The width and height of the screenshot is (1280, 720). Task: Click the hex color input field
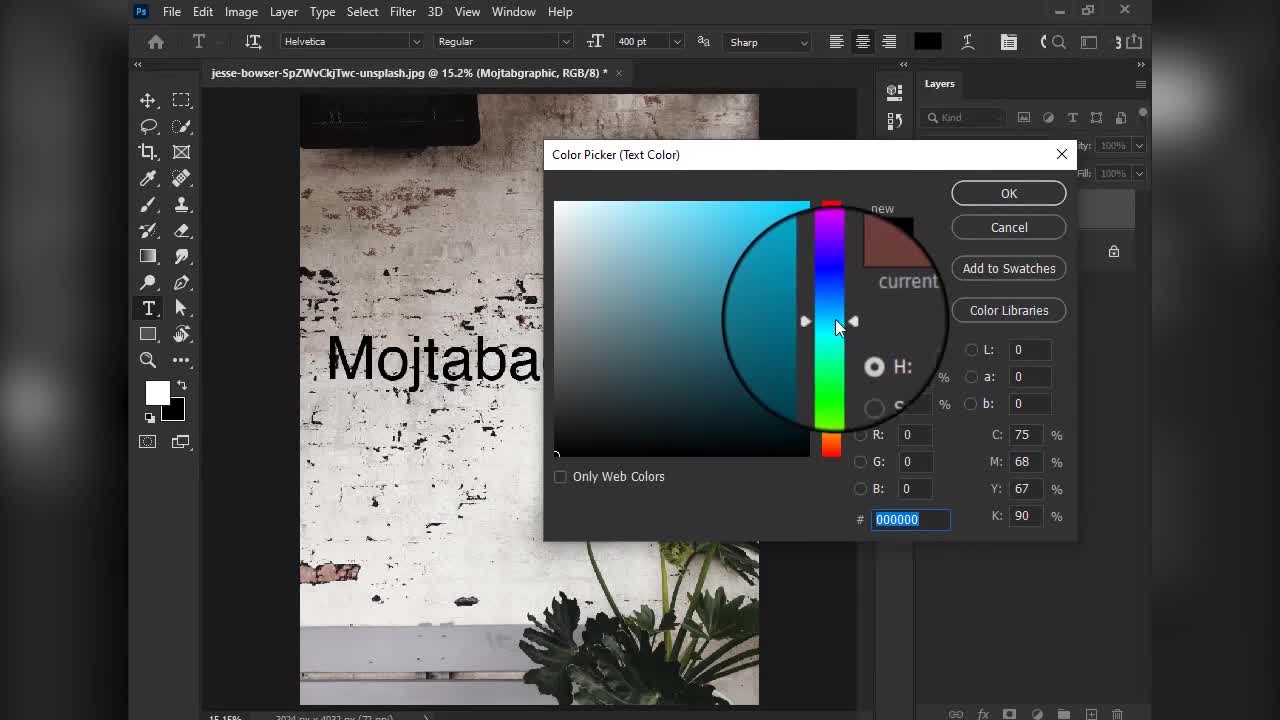point(909,519)
